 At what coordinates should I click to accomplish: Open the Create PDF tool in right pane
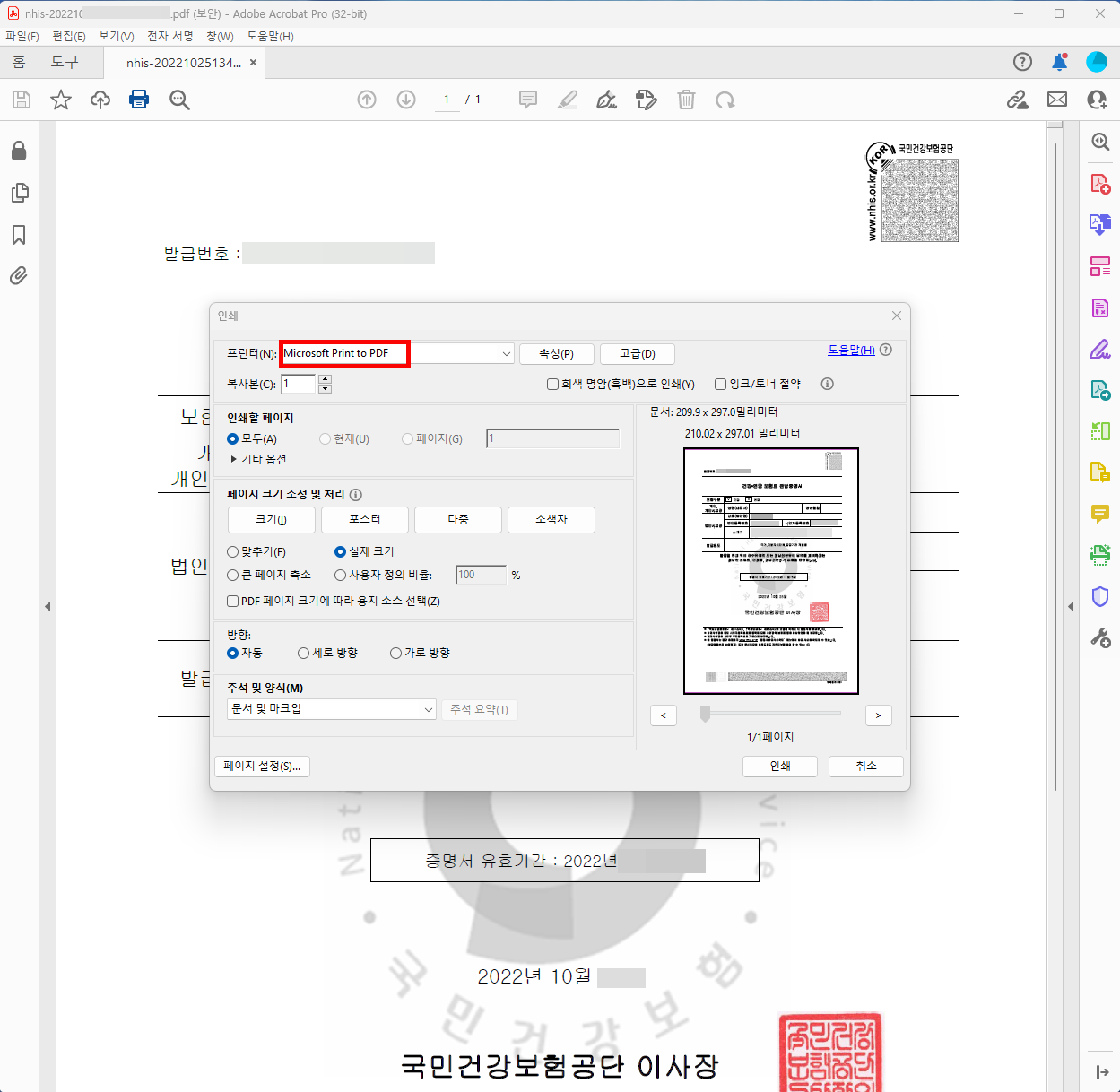pos(1100,184)
